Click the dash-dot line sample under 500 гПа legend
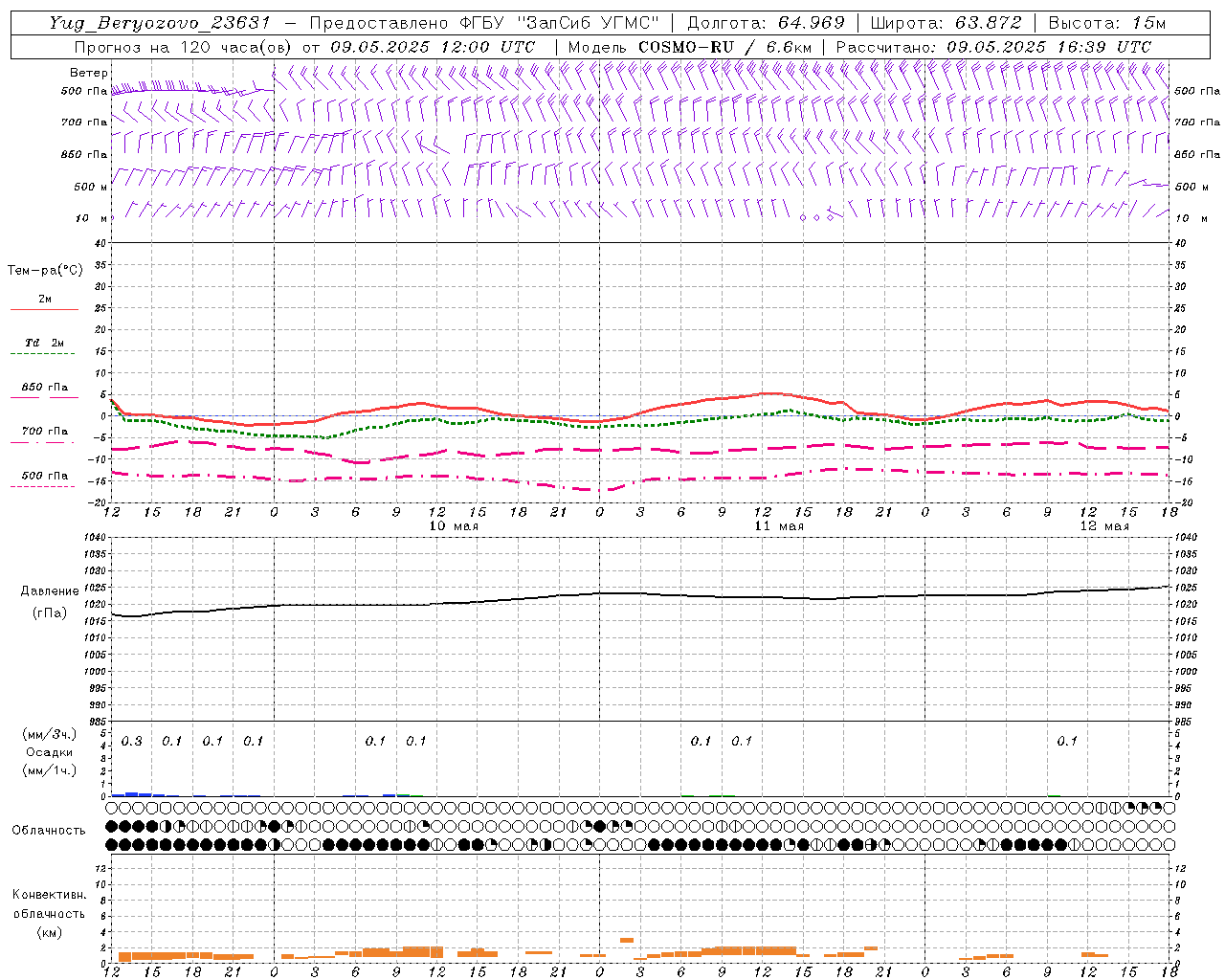The height and width of the screenshot is (980, 1225). click(x=42, y=486)
